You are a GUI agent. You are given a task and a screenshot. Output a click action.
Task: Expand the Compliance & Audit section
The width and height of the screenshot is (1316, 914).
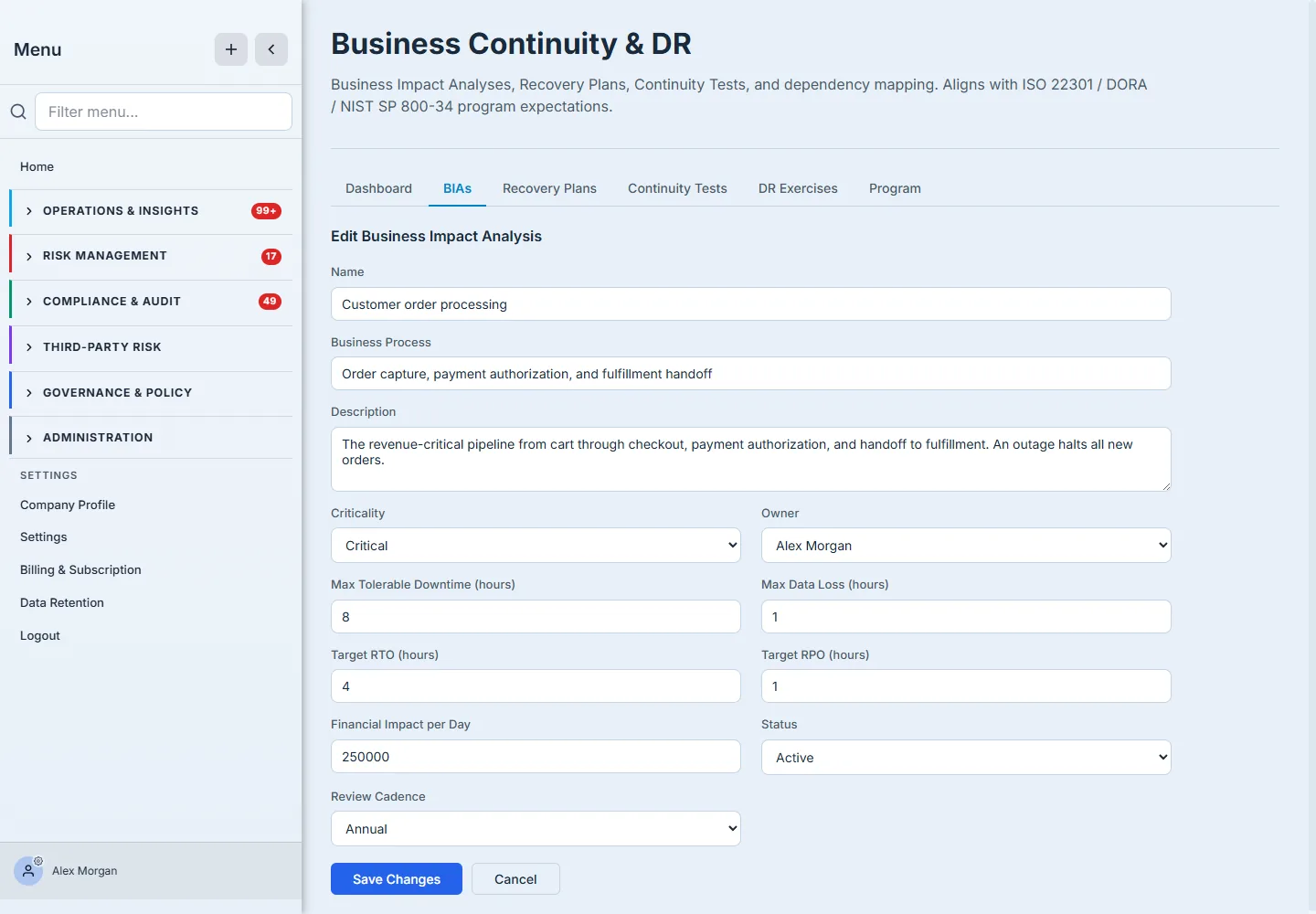[x=151, y=302]
